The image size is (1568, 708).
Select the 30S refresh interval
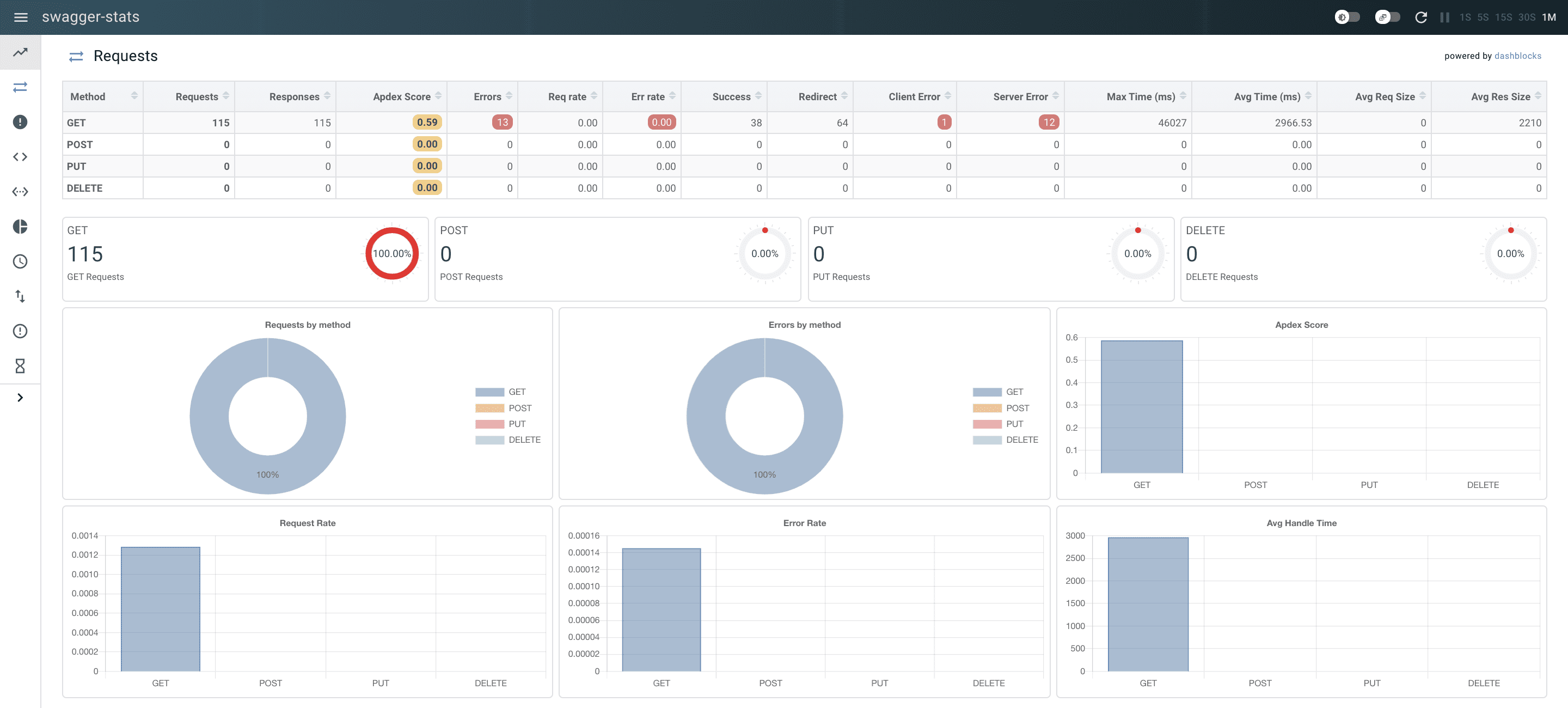click(x=1526, y=17)
